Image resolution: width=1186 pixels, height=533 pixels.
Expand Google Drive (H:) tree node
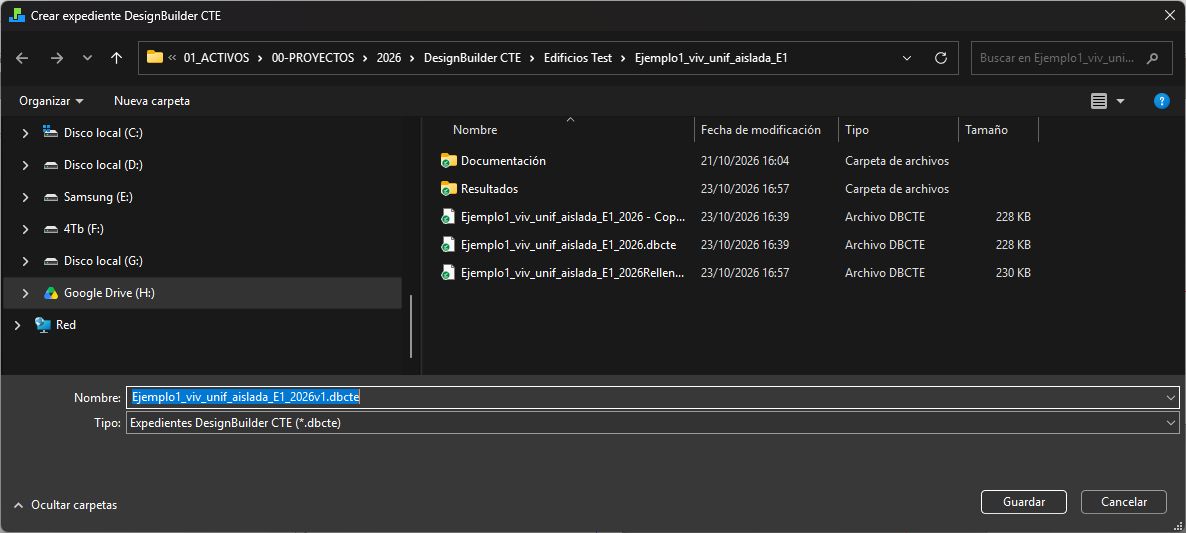pos(25,293)
